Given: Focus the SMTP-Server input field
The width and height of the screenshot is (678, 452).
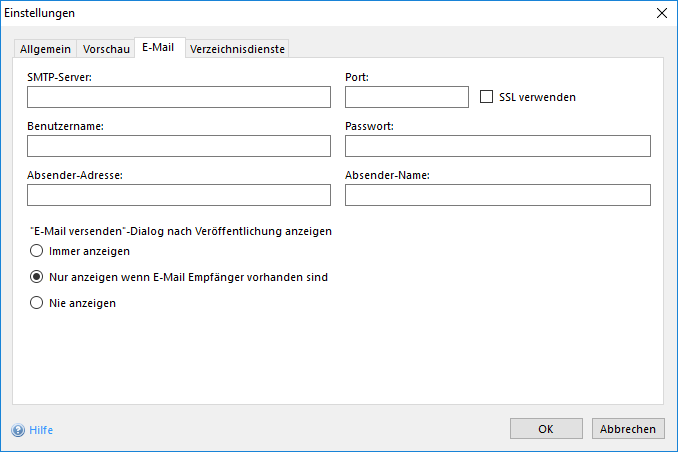Looking at the screenshot, I should coord(179,97).
